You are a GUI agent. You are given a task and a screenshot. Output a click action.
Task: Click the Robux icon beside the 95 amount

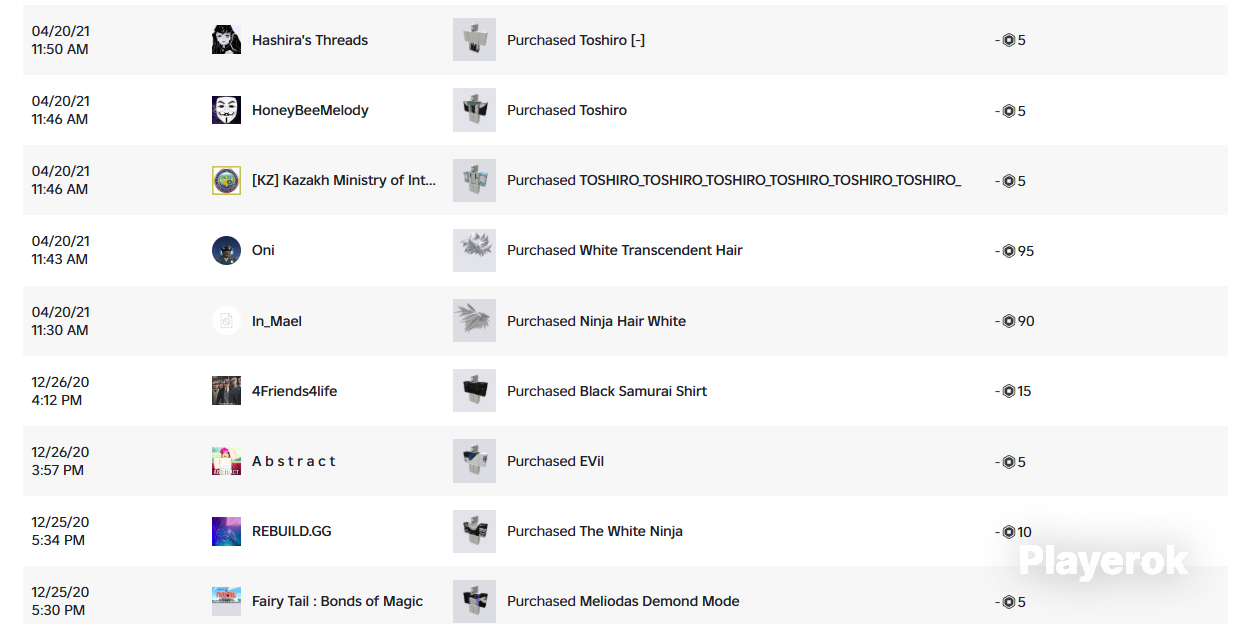click(1008, 251)
